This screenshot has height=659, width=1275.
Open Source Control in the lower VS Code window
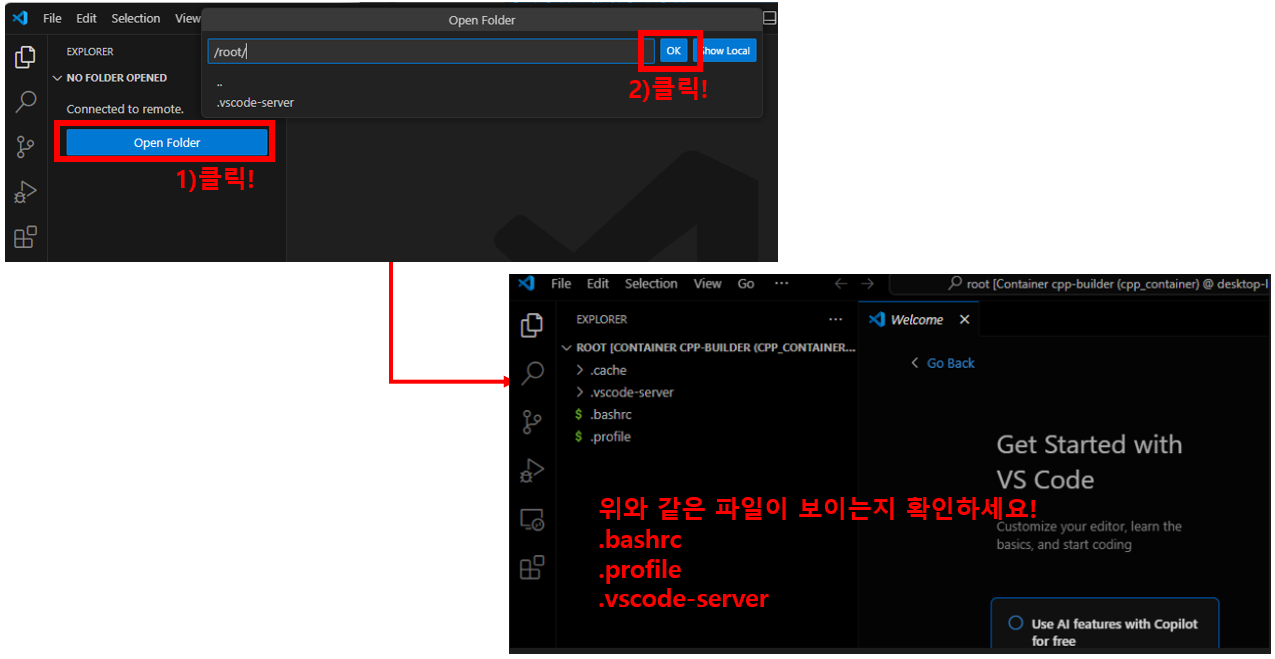pos(532,422)
